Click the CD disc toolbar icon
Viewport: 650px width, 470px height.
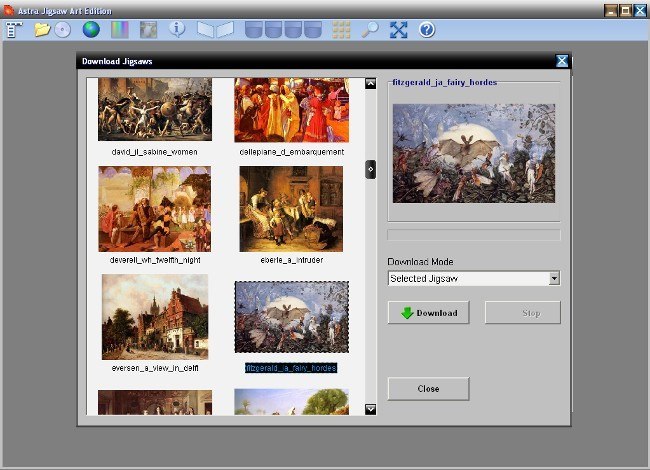pos(63,30)
